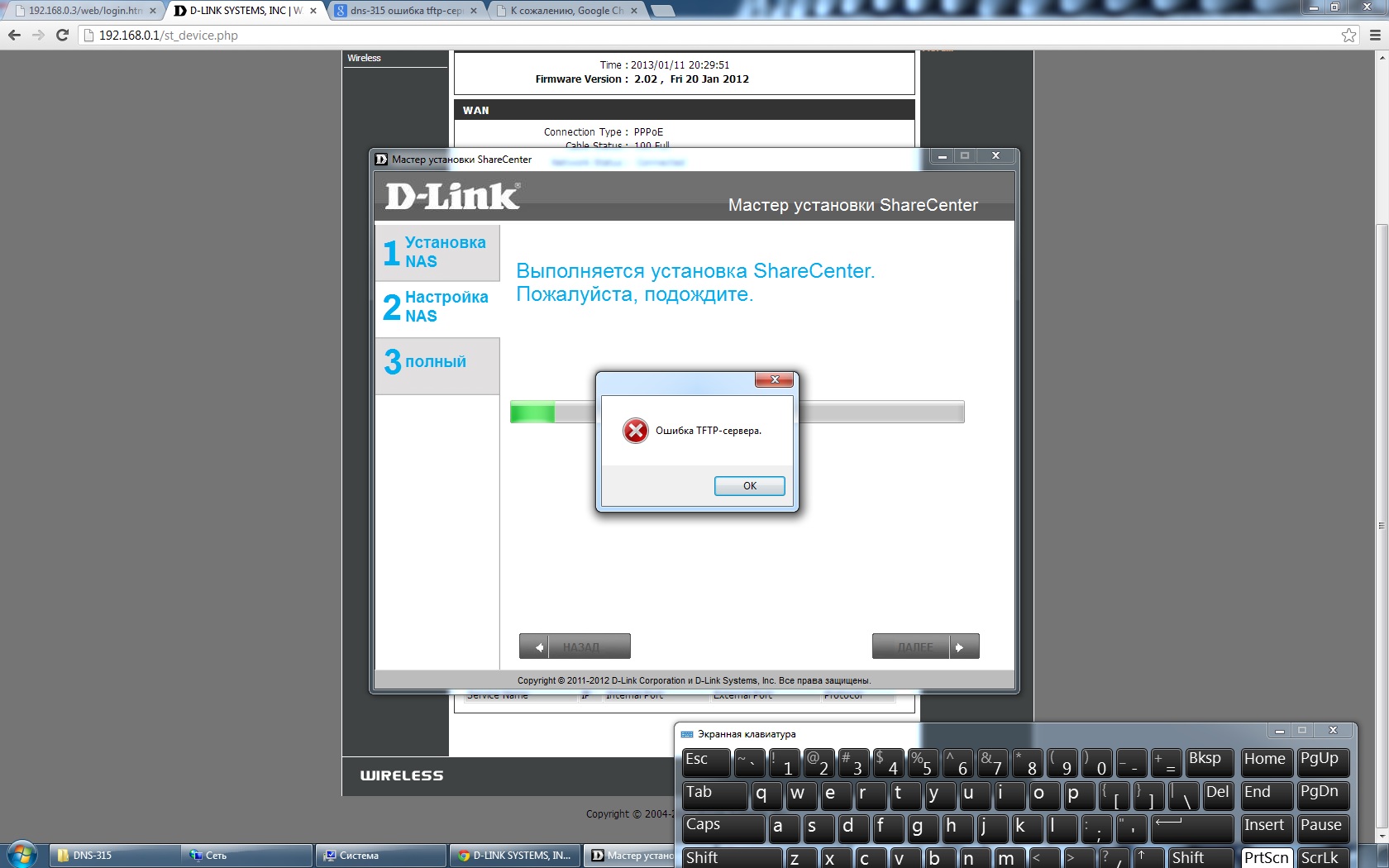
Task: Click the installation progress bar
Action: [x=737, y=412]
